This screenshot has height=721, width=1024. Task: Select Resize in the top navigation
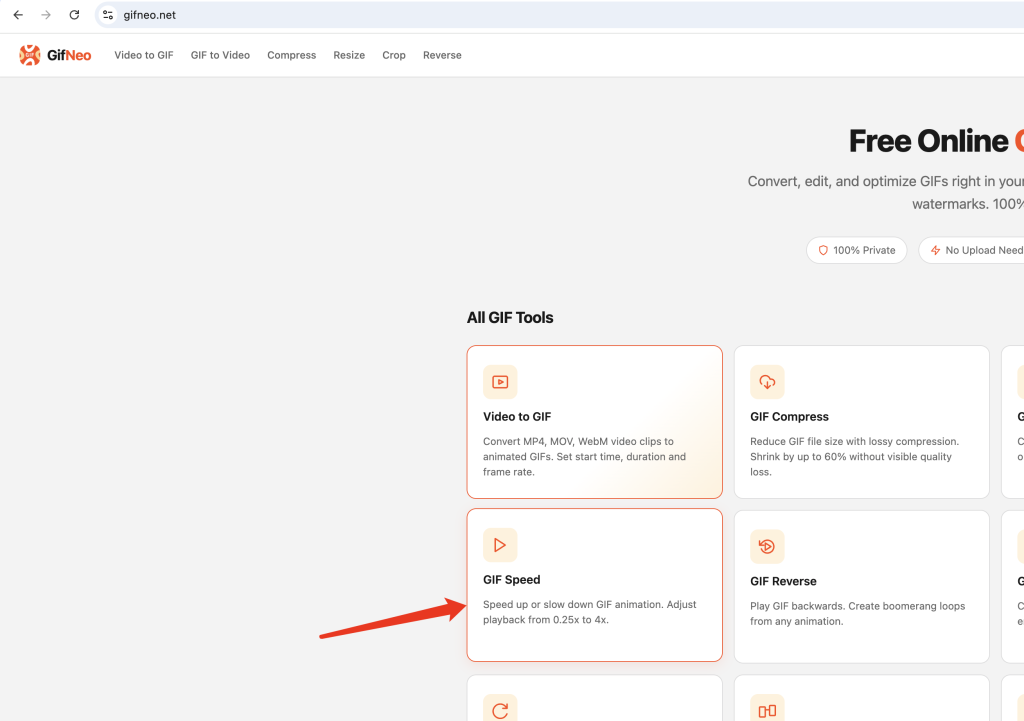(x=349, y=55)
